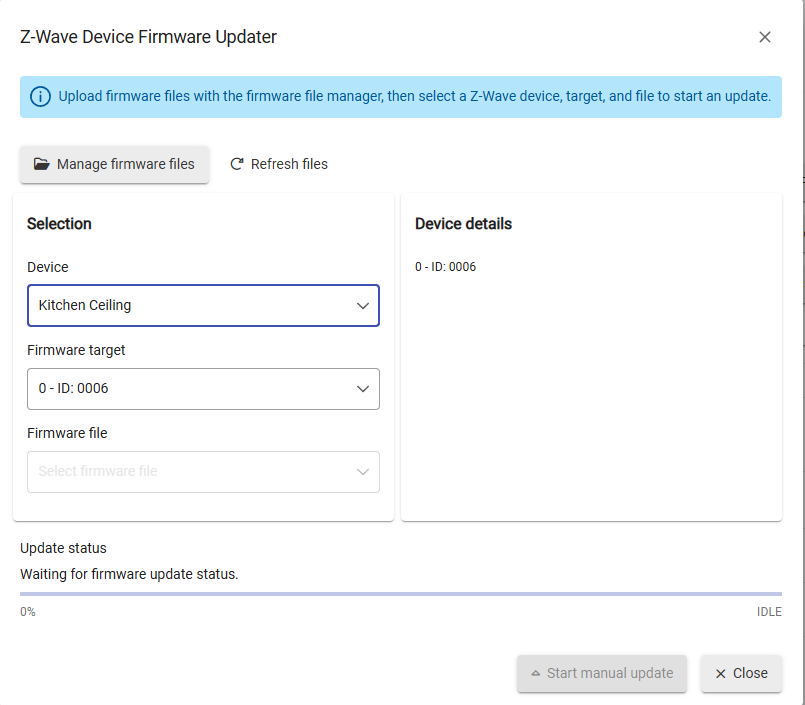Click the firmware update progress bar

click(x=401, y=594)
